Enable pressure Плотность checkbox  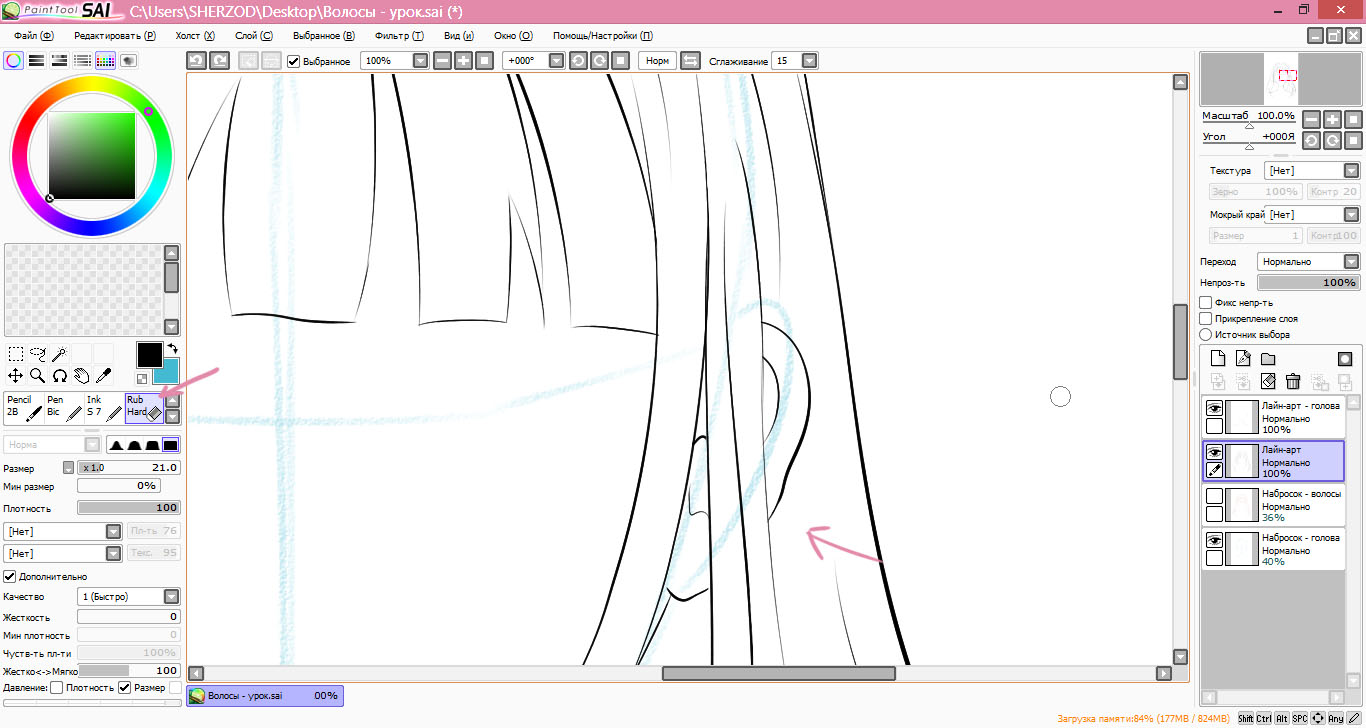click(x=57, y=688)
